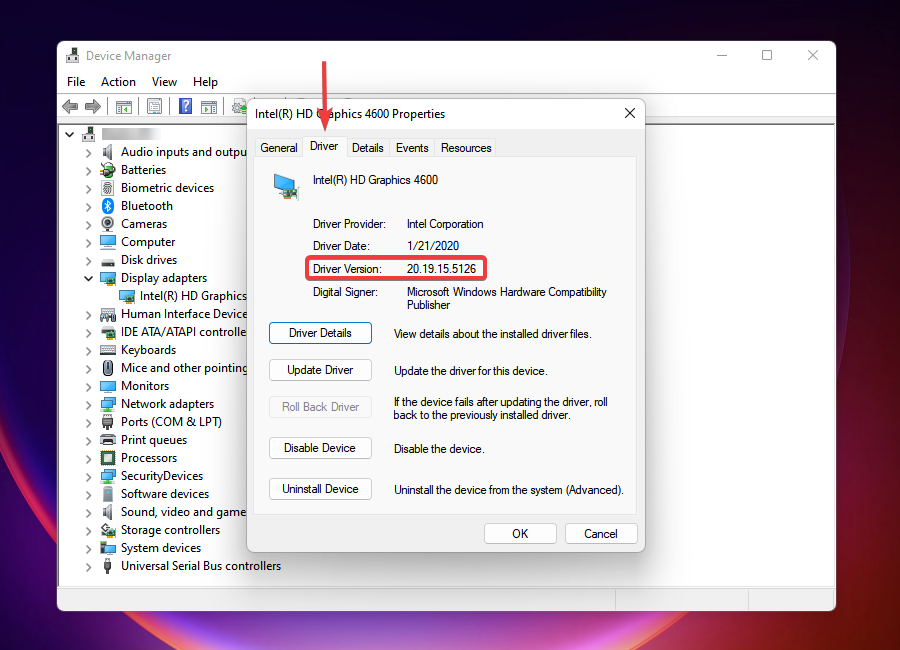Click the Human Interface Devices category icon

pyautogui.click(x=108, y=314)
